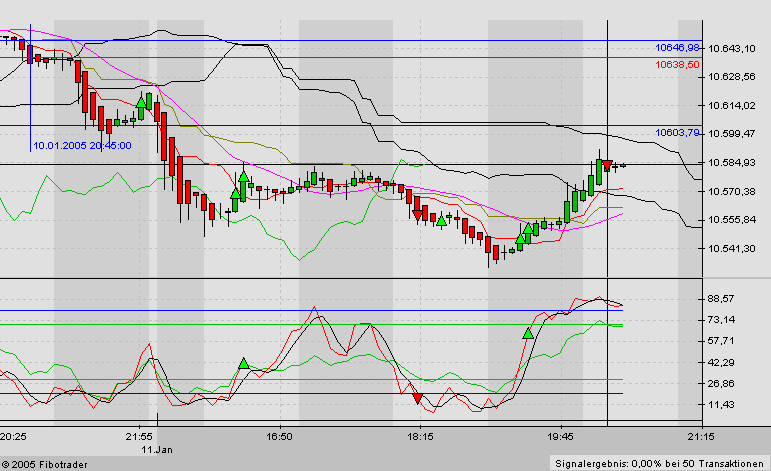The width and height of the screenshot is (771, 471).
Task: Click the green buy arrow on the price chart right of the 18:15 sell arrow
Action: coord(442,220)
